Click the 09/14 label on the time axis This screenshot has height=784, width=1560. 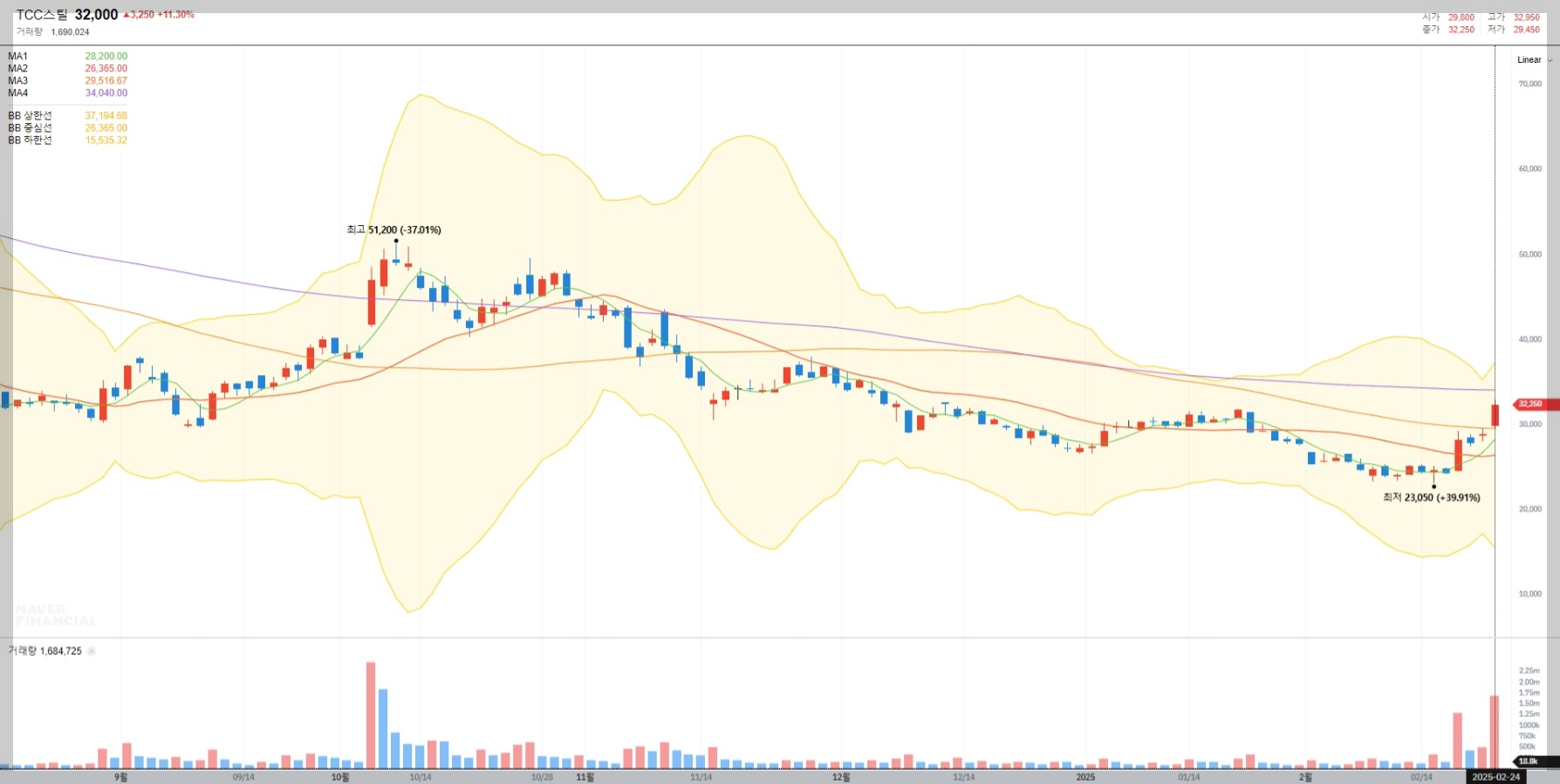[243, 777]
